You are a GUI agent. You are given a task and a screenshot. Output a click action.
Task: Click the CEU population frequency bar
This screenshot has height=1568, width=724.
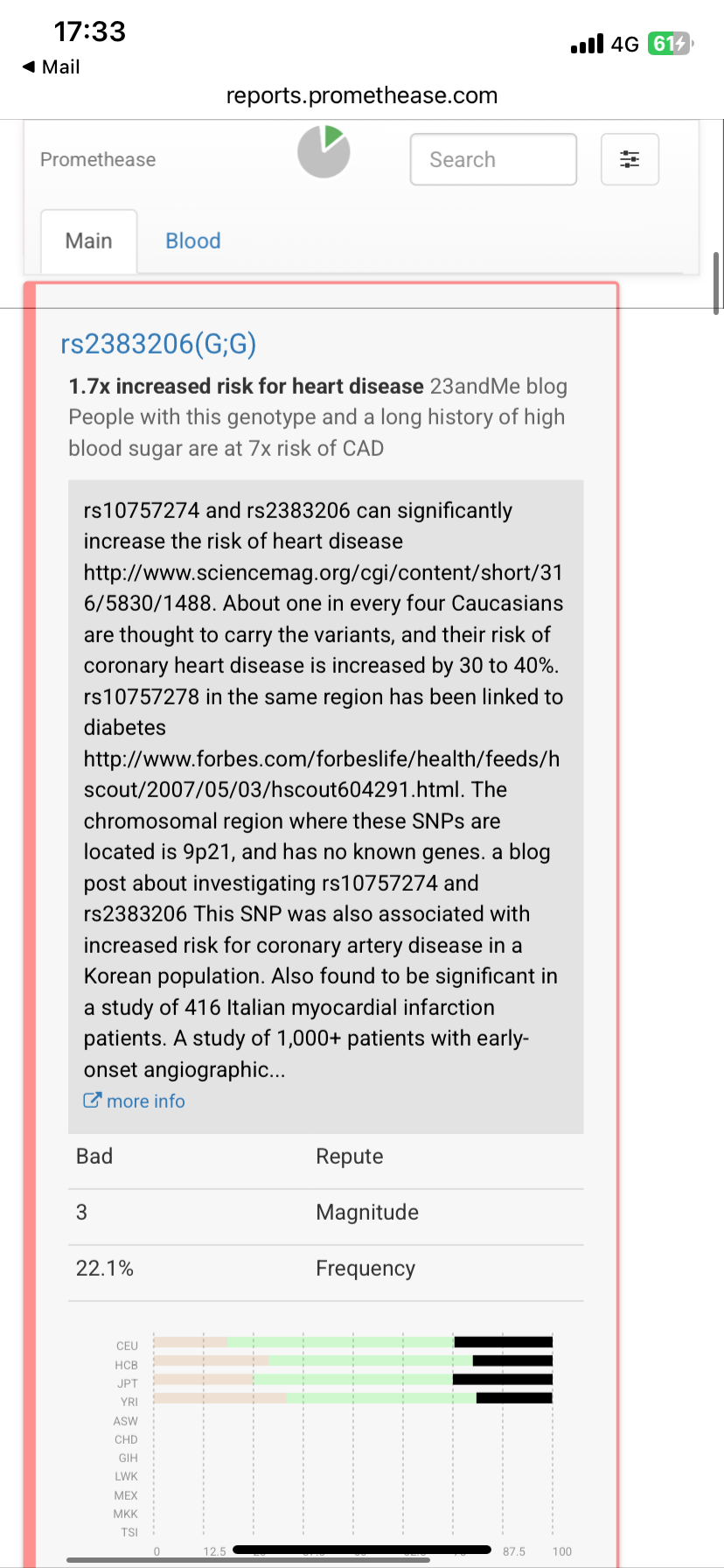353,1342
